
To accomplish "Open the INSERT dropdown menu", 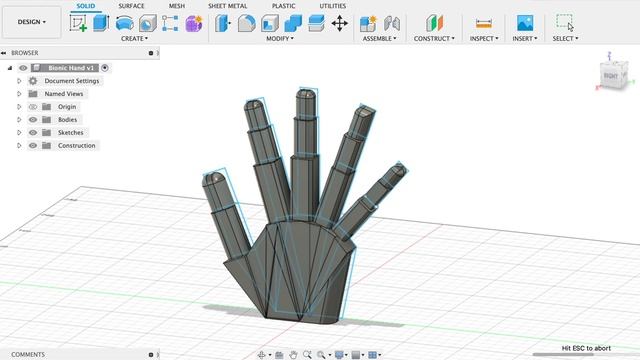I will pyautogui.click(x=524, y=38).
